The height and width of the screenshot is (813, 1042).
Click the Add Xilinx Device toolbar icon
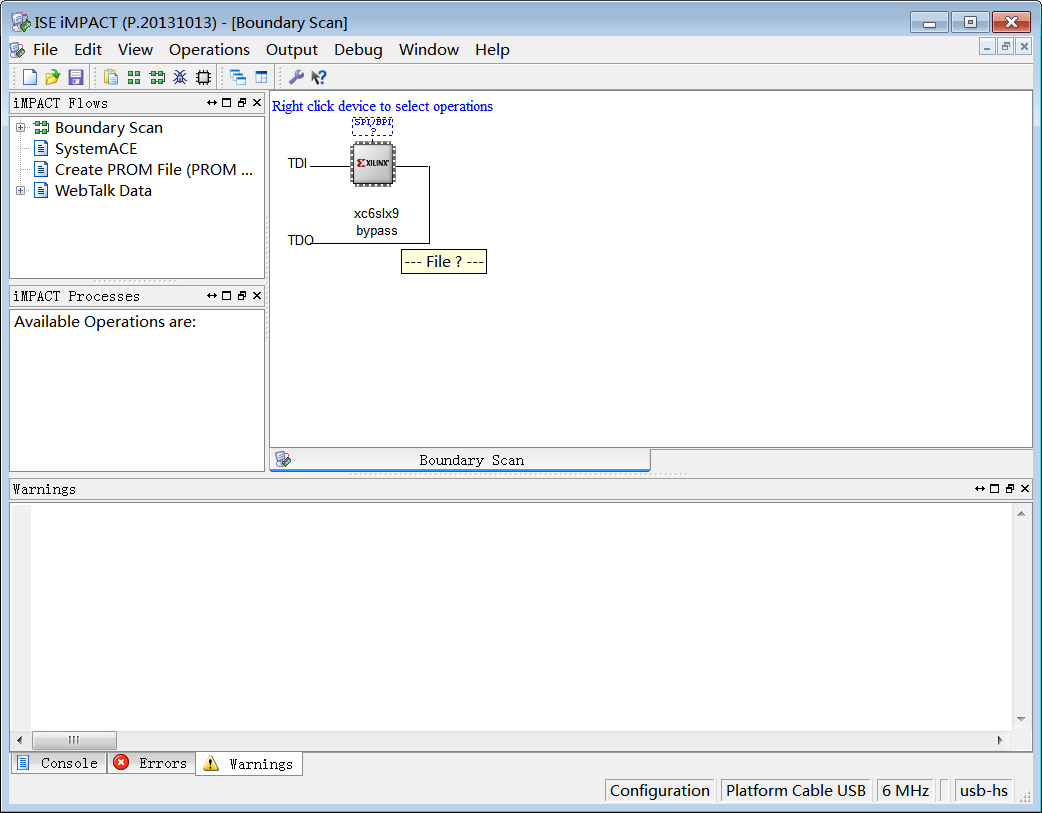pyautogui.click(x=157, y=76)
